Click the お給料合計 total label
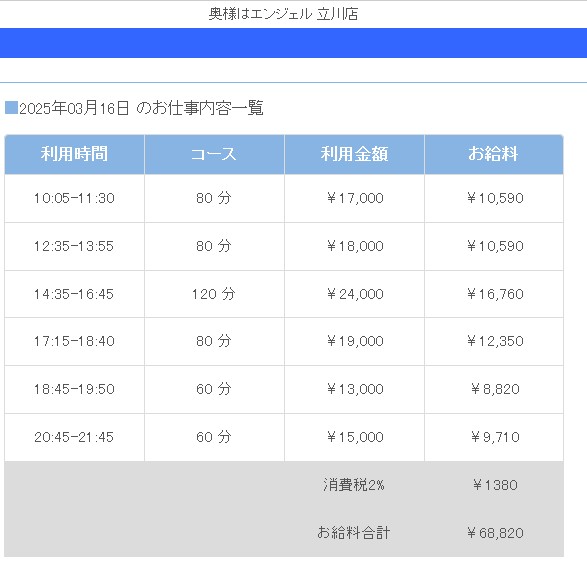Image resolution: width=587 pixels, height=579 pixels. [354, 533]
